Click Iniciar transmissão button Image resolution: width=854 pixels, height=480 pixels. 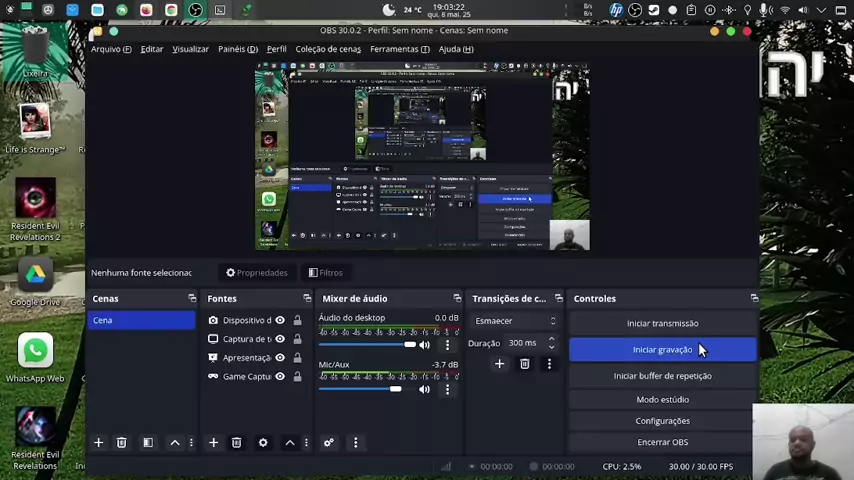662,323
